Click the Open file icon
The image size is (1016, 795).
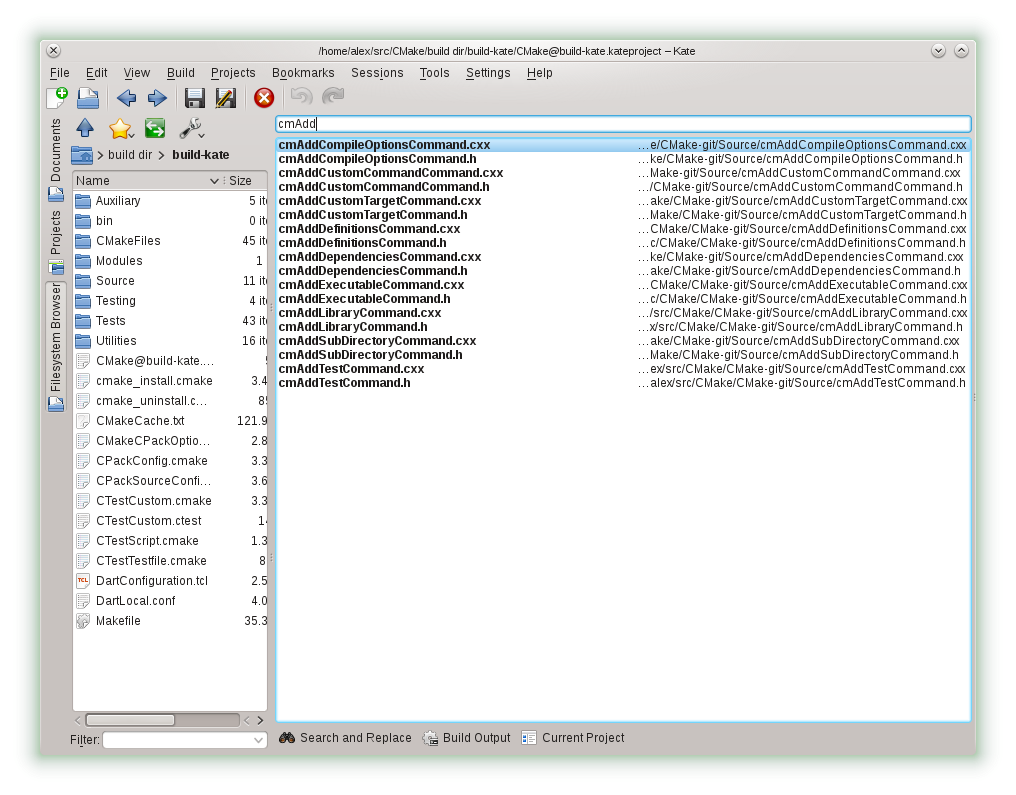[x=88, y=97]
